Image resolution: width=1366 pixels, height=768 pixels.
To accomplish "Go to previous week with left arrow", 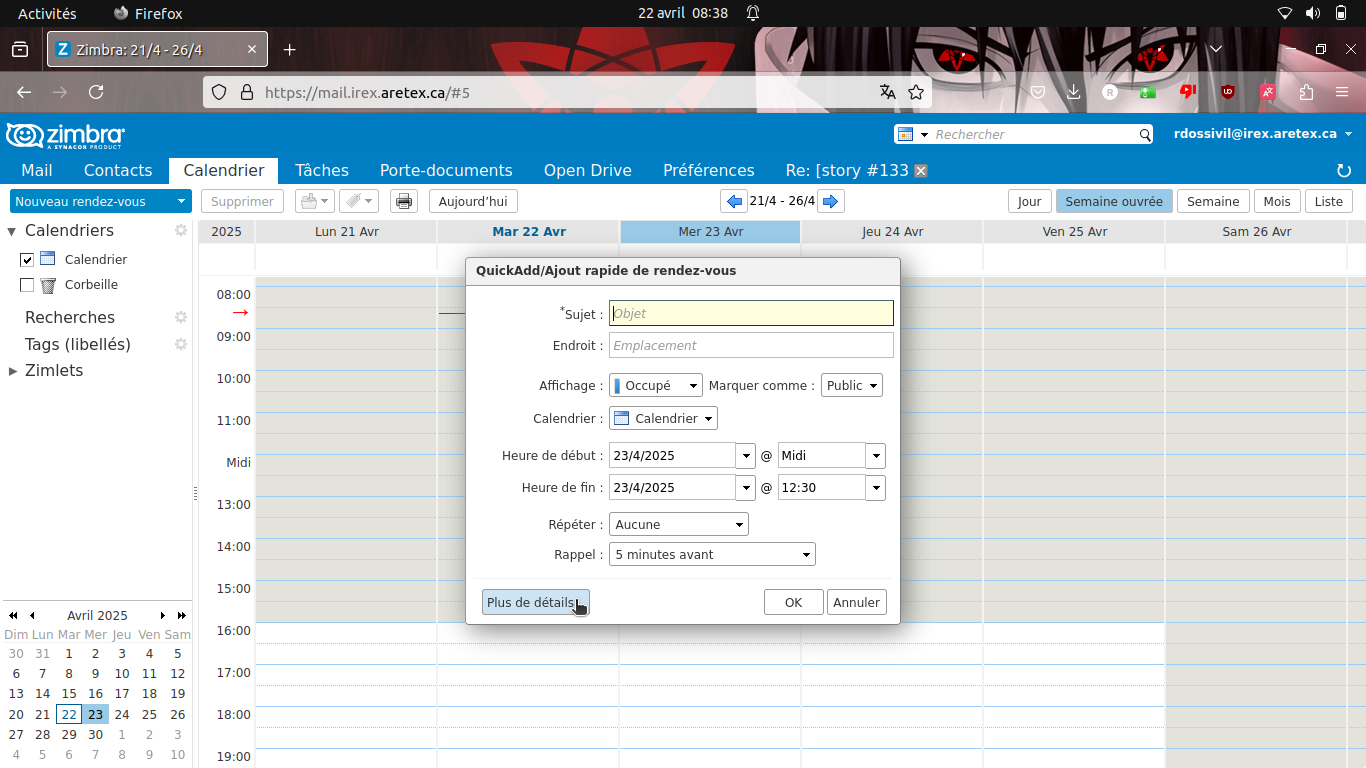I will [735, 201].
